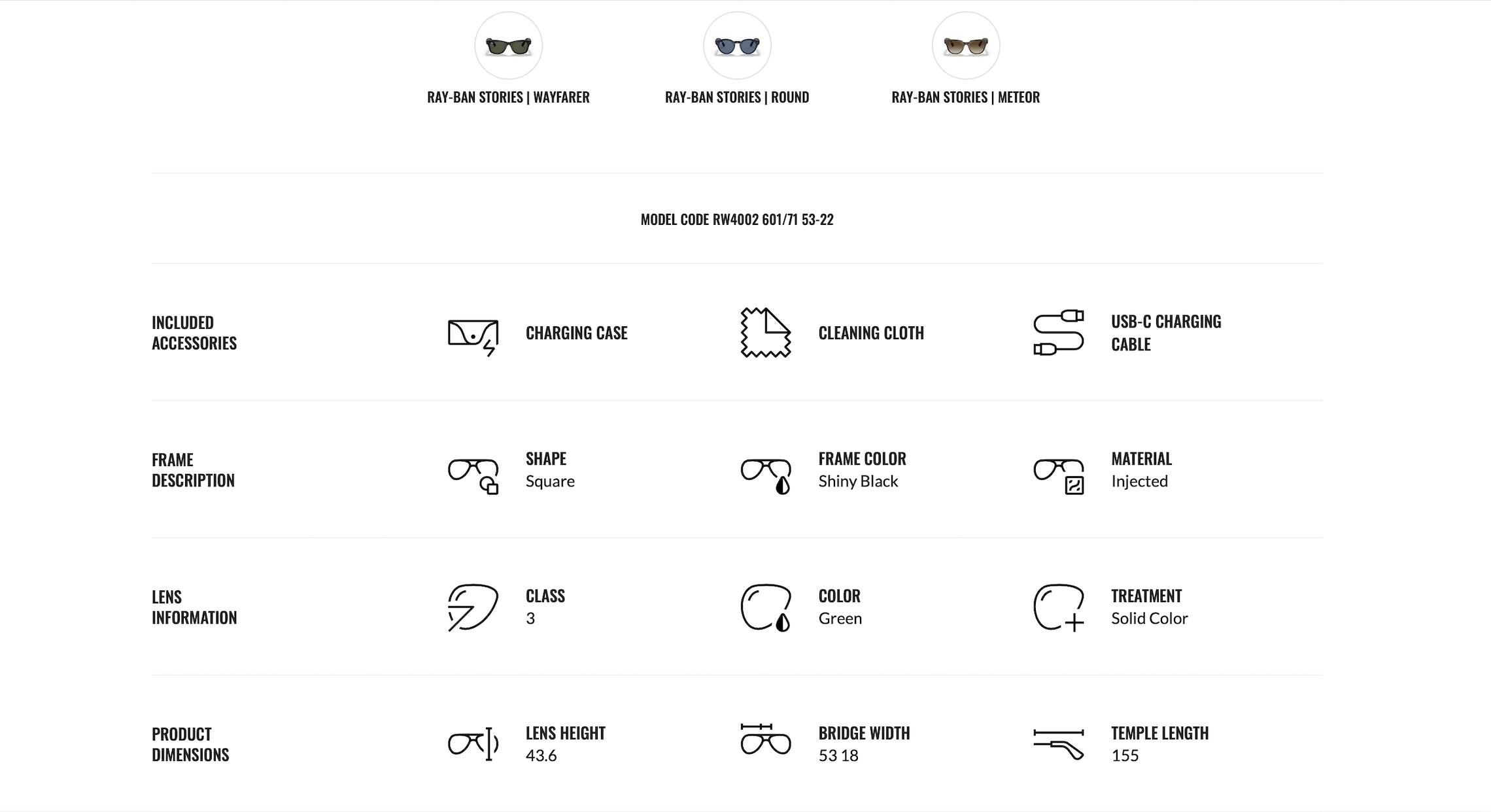Click the Ray-Ban Stories Round label
This screenshot has height=812, width=1491.
click(736, 97)
